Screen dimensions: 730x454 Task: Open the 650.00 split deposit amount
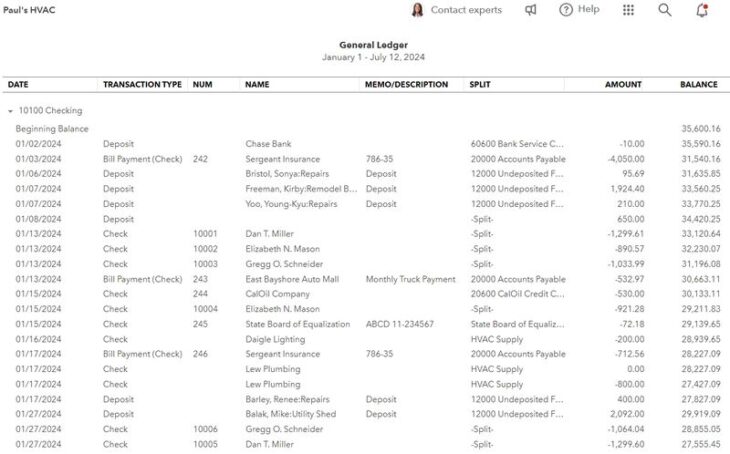[x=631, y=219]
